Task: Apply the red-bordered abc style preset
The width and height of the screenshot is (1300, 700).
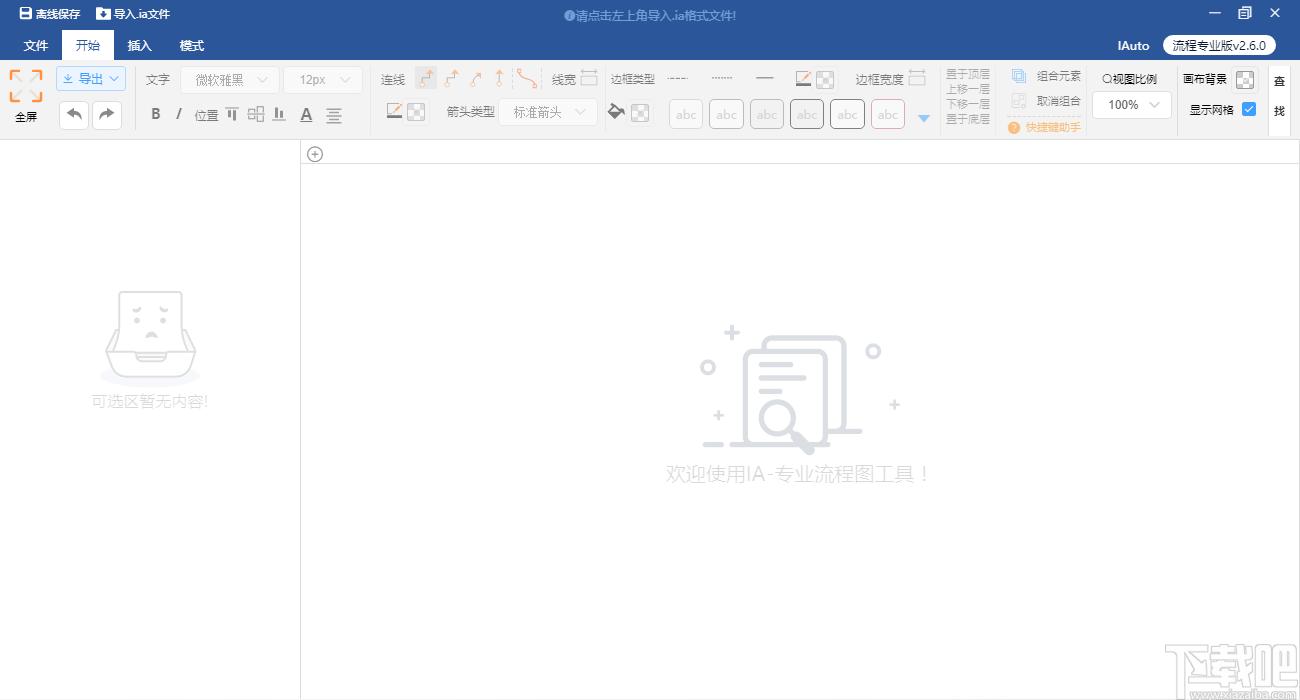Action: pos(888,114)
